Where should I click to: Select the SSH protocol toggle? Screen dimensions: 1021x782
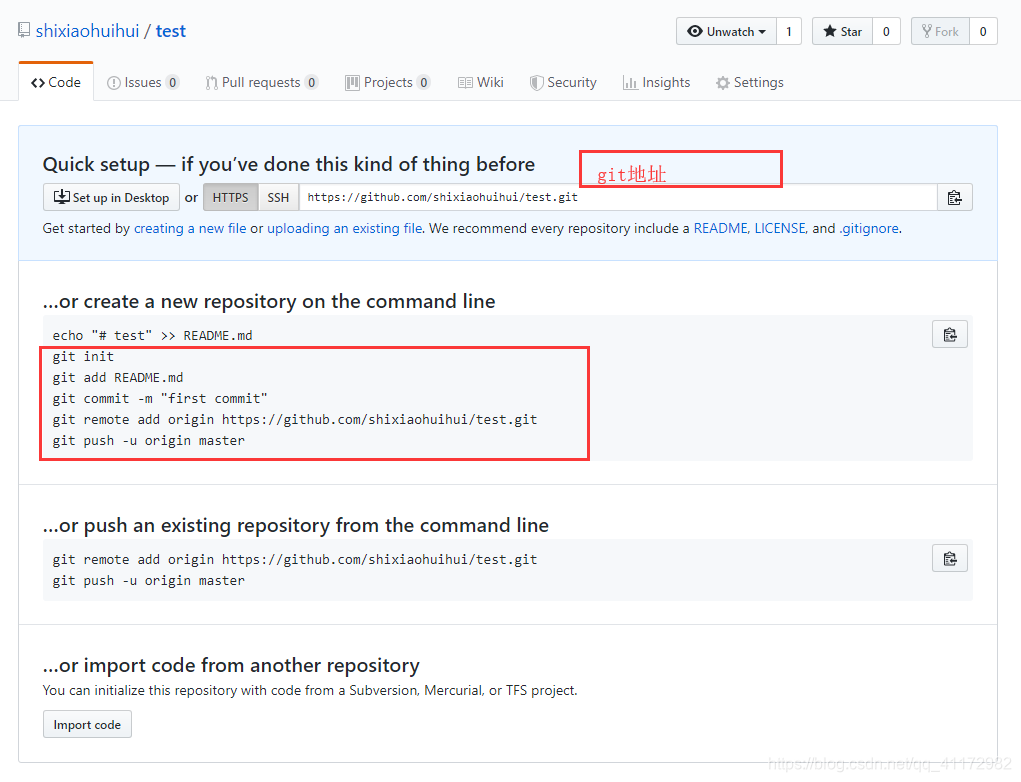tap(278, 197)
